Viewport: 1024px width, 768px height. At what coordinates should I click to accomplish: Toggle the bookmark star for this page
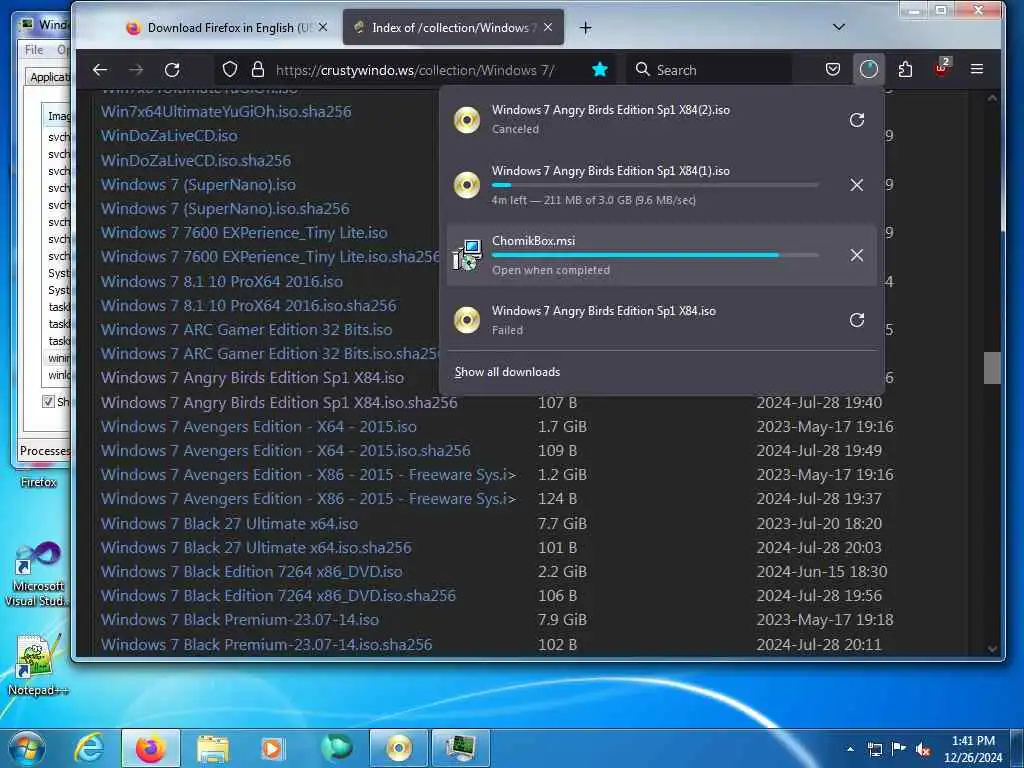(x=600, y=69)
